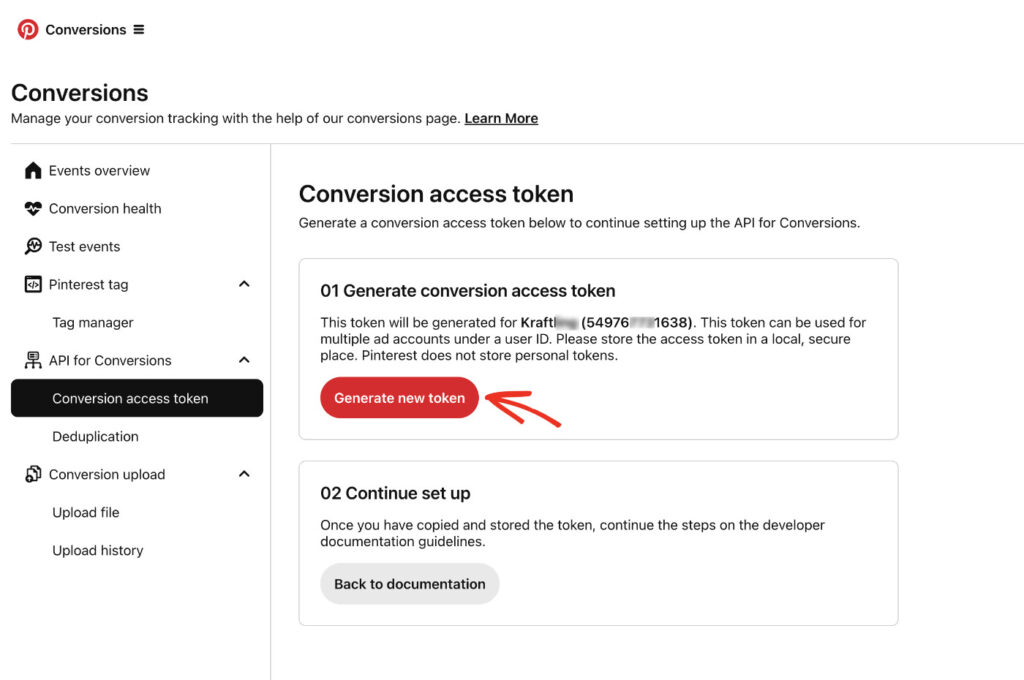Select Deduplication in the sidebar
The image size is (1024, 680).
(x=95, y=436)
